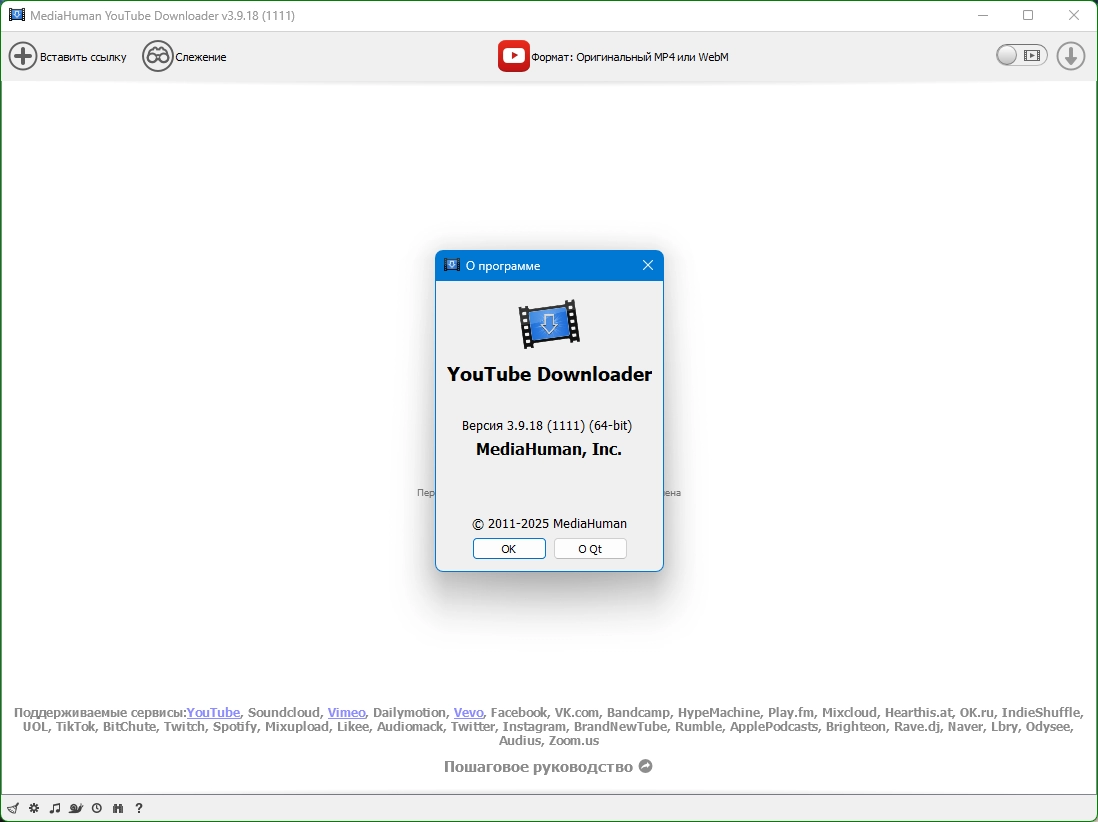Image resolution: width=1098 pixels, height=822 pixels.
Task: Click the red YouTube format icon
Action: 513,56
